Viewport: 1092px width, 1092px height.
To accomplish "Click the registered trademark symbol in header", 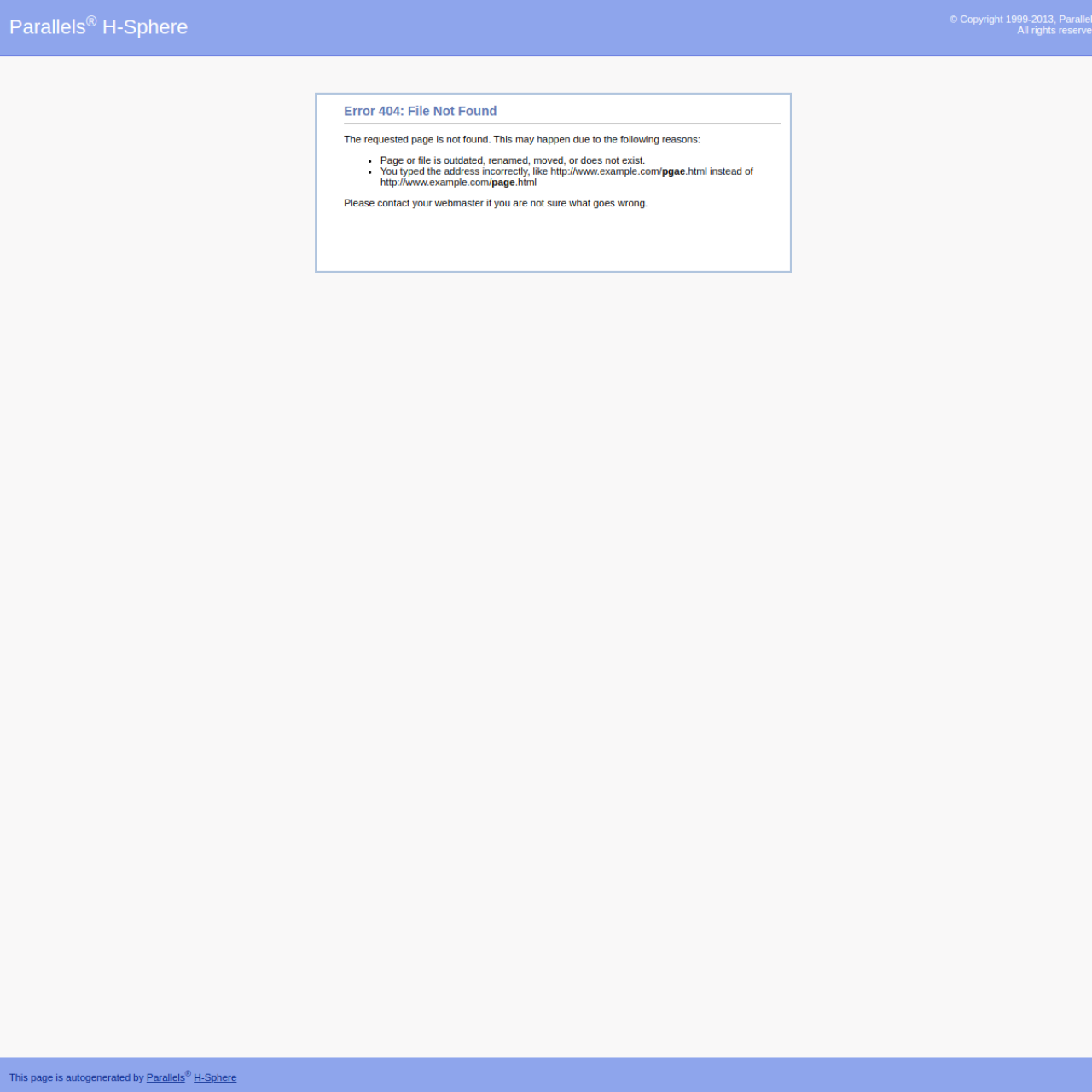I will click(x=91, y=20).
